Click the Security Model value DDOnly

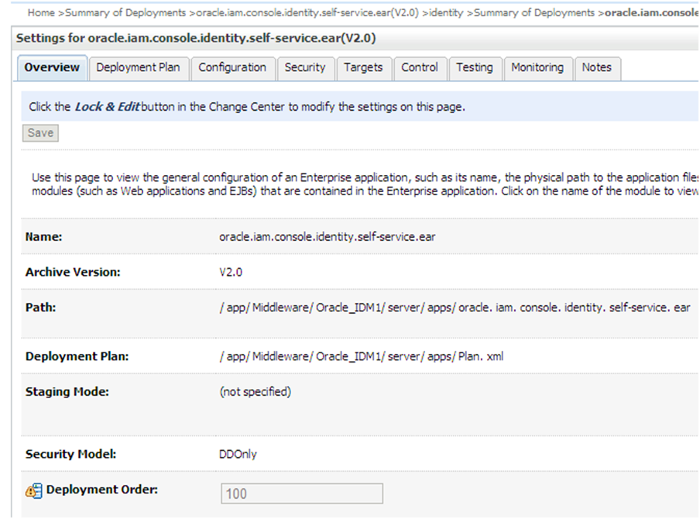238,454
